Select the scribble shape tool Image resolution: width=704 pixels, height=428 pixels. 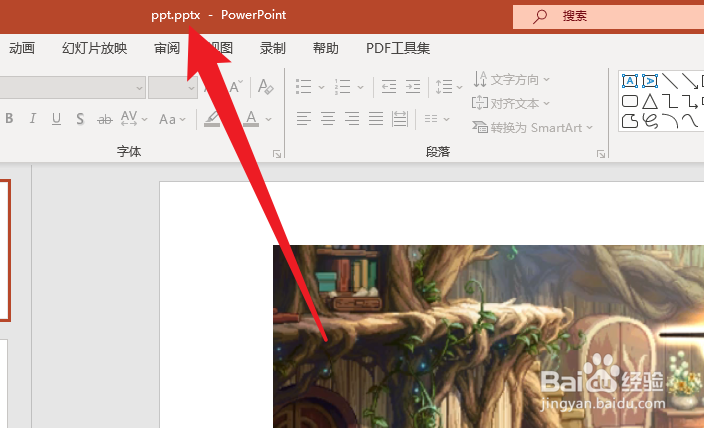pos(650,121)
